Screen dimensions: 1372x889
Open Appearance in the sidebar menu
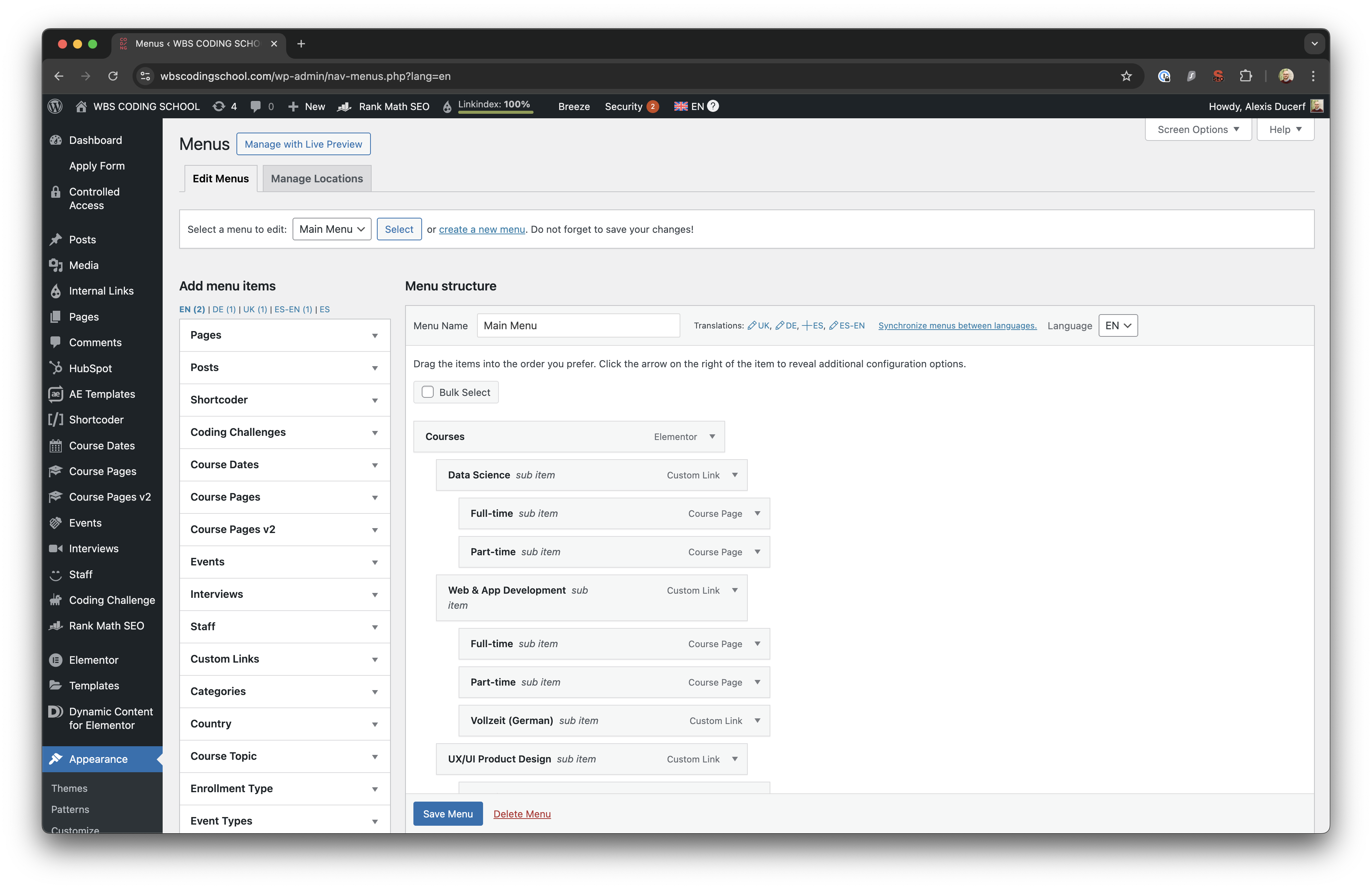tap(103, 759)
